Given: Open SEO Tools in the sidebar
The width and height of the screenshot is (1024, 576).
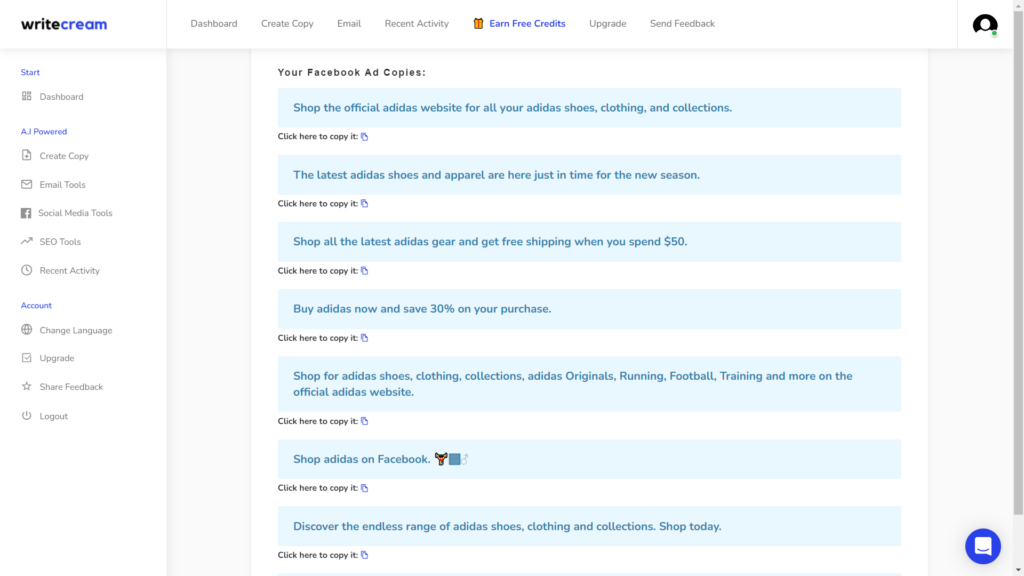Looking at the screenshot, I should click(60, 242).
